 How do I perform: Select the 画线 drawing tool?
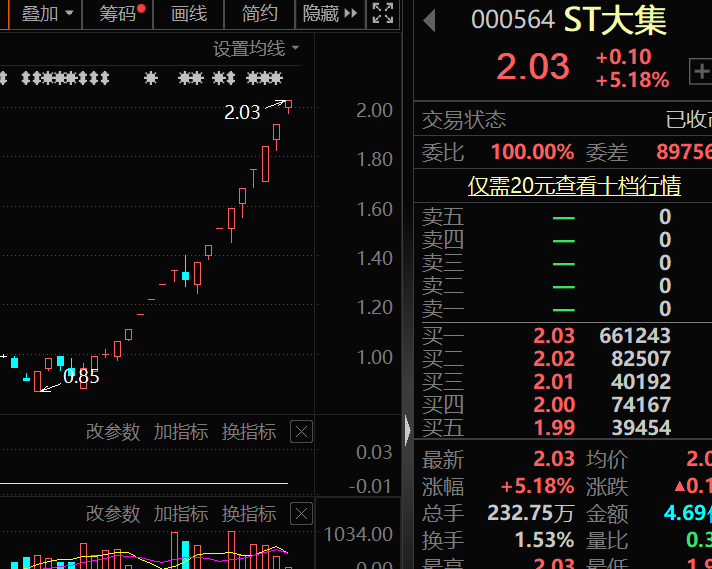point(189,14)
